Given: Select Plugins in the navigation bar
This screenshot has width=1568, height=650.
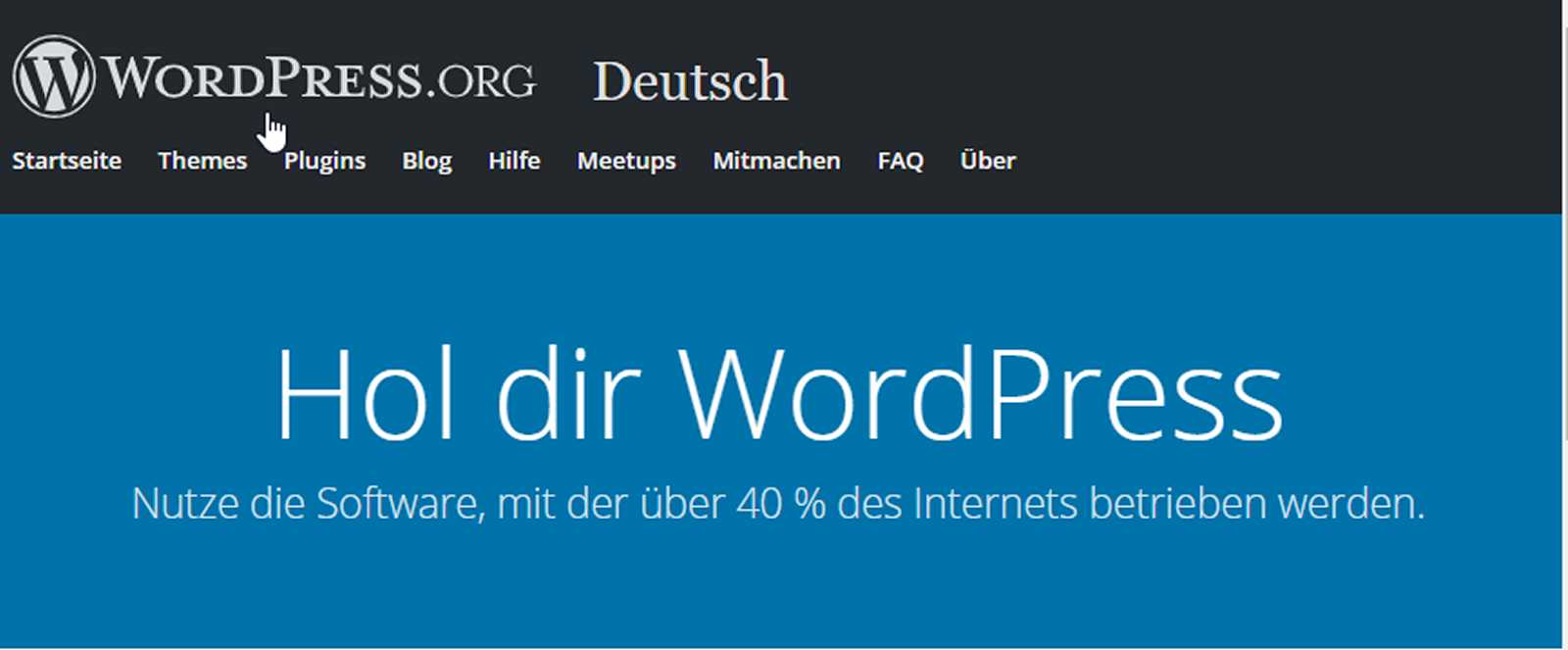Looking at the screenshot, I should pos(324,161).
